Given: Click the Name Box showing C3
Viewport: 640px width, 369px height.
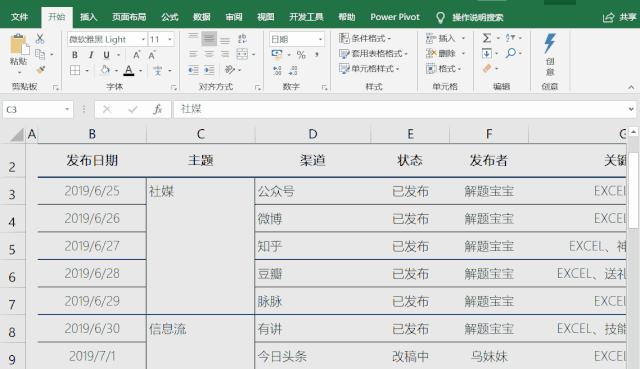Looking at the screenshot, I should 38,109.
